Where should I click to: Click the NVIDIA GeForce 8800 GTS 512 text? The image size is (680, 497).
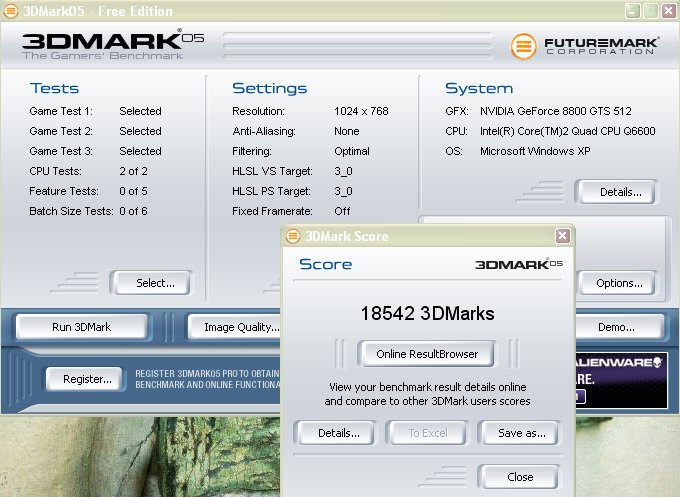pyautogui.click(x=556, y=111)
